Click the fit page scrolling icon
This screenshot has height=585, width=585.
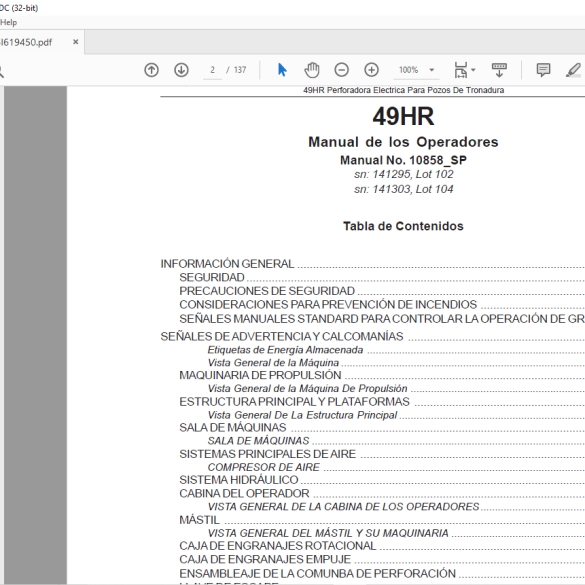[461, 70]
